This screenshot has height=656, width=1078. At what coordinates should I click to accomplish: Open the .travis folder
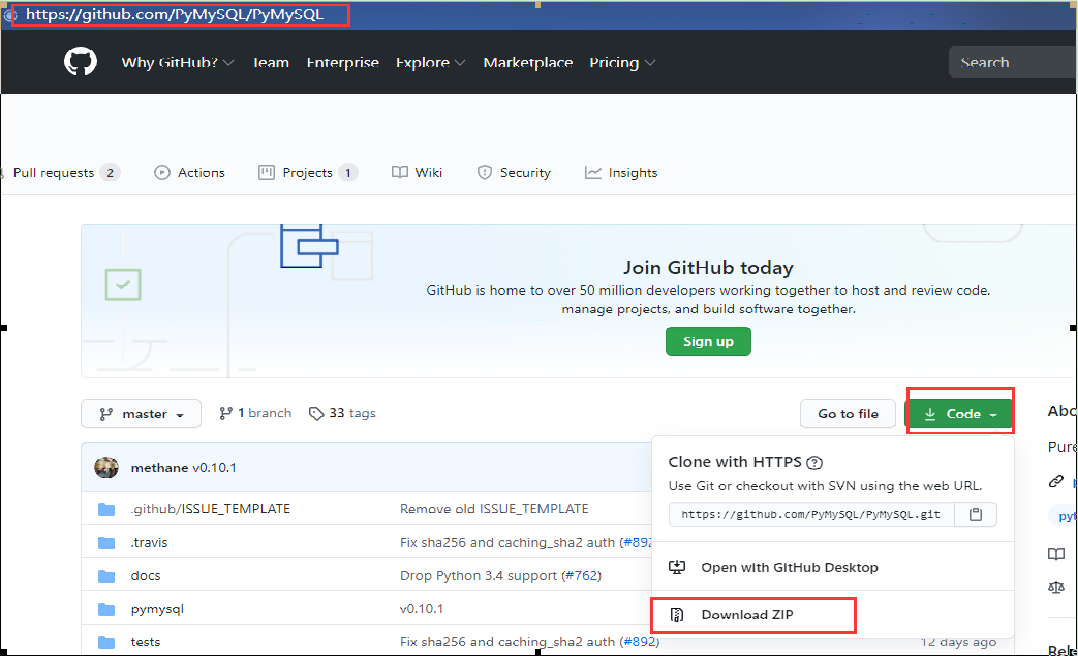(x=149, y=543)
